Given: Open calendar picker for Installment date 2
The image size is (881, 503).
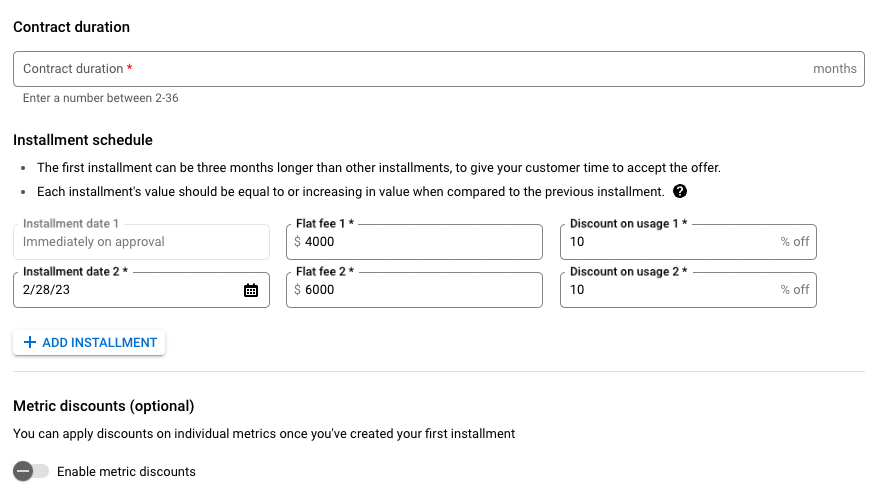Looking at the screenshot, I should click(251, 290).
